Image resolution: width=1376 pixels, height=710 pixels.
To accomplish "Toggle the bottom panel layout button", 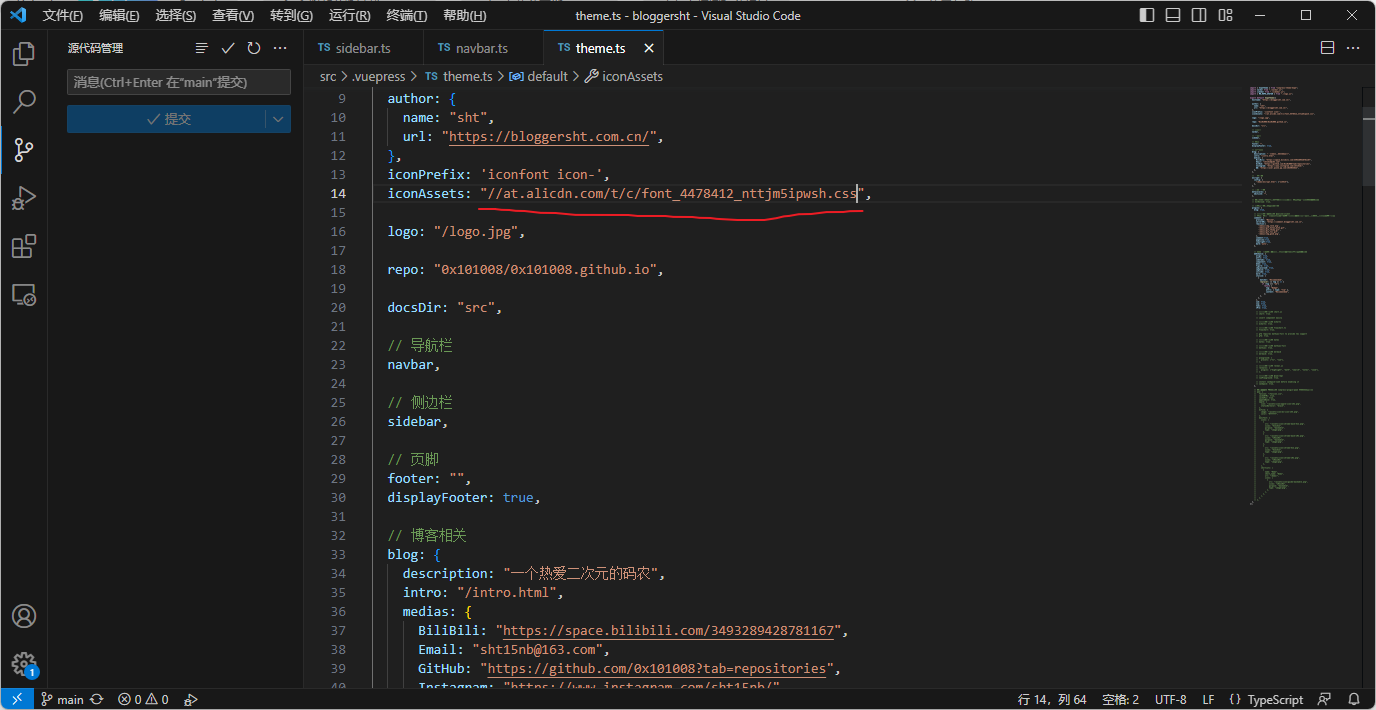I will click(1172, 15).
